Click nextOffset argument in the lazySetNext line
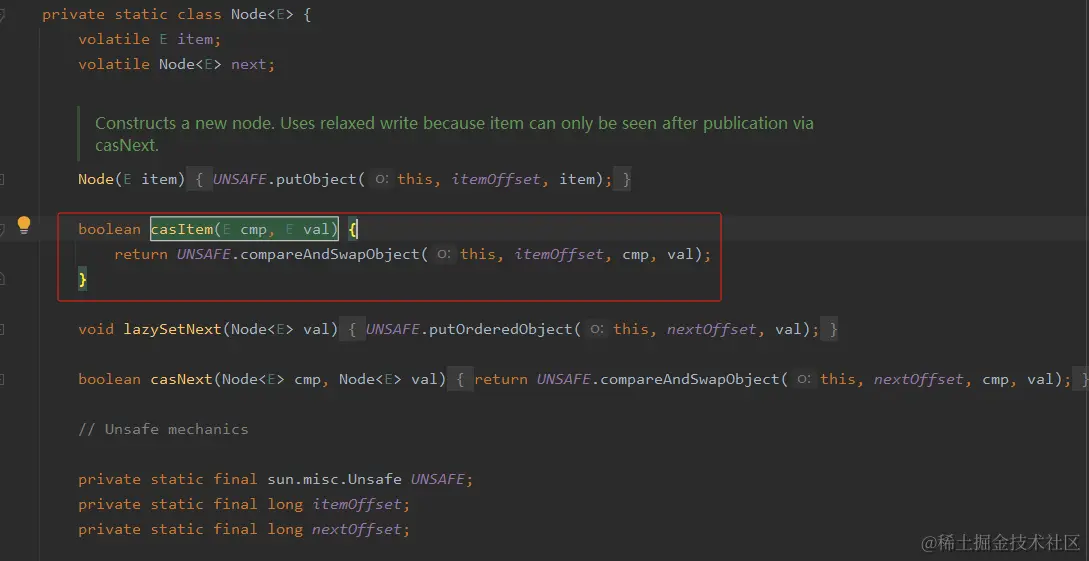The image size is (1089, 561). [x=710, y=329]
